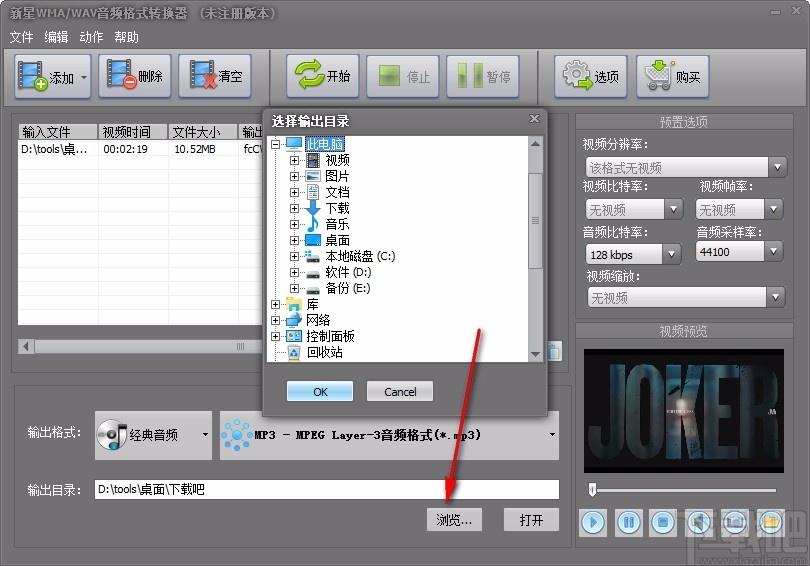The height and width of the screenshot is (566, 810).
Task: Open the Options (选项) gear button
Action: pyautogui.click(x=591, y=76)
